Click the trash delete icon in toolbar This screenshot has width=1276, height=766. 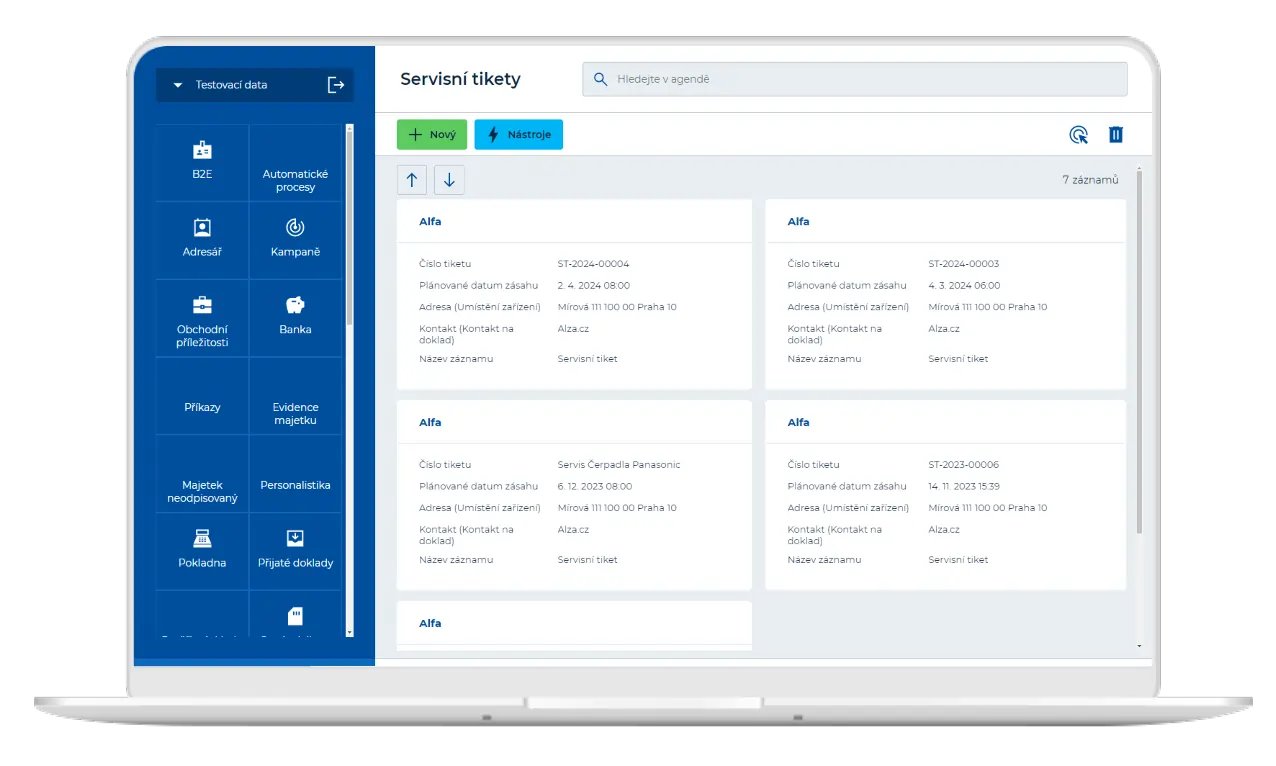(1116, 135)
